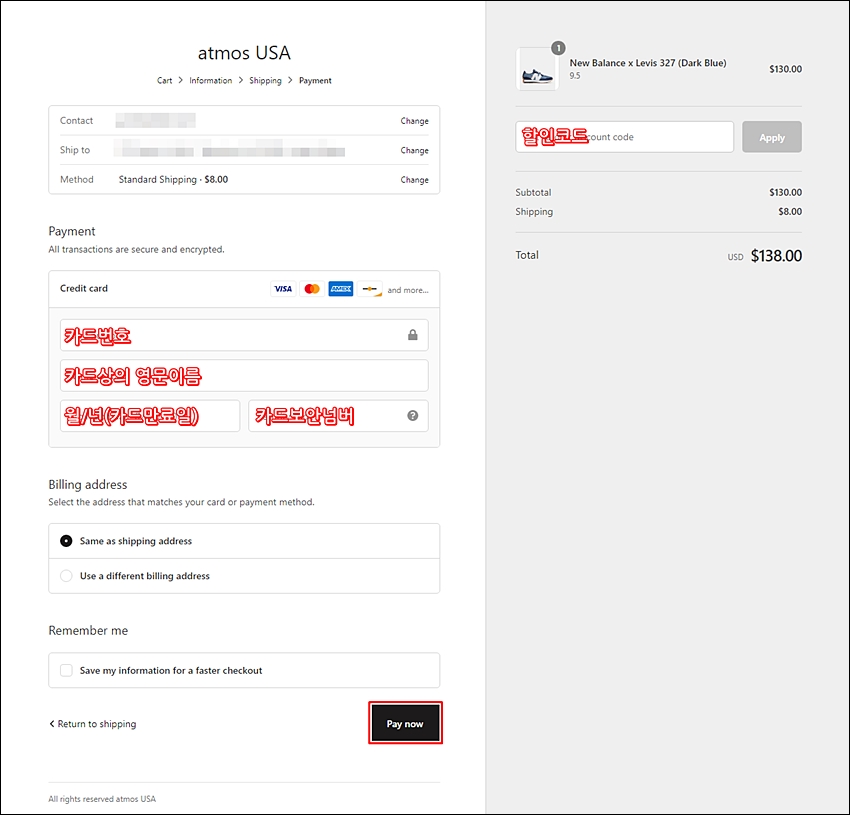Image resolution: width=850 pixels, height=815 pixels.
Task: Return to shipping step
Action: pyautogui.click(x=93, y=724)
